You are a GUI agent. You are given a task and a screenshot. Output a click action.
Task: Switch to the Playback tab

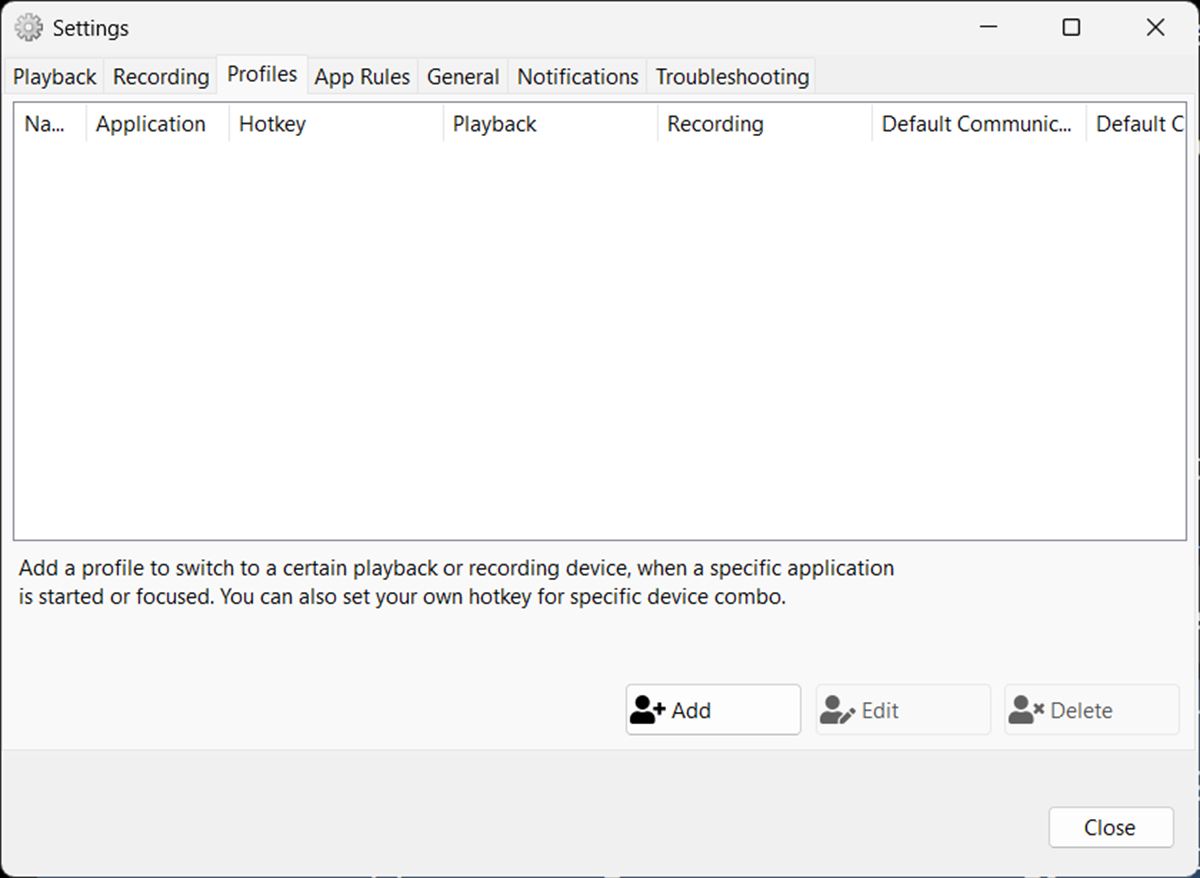click(x=55, y=77)
